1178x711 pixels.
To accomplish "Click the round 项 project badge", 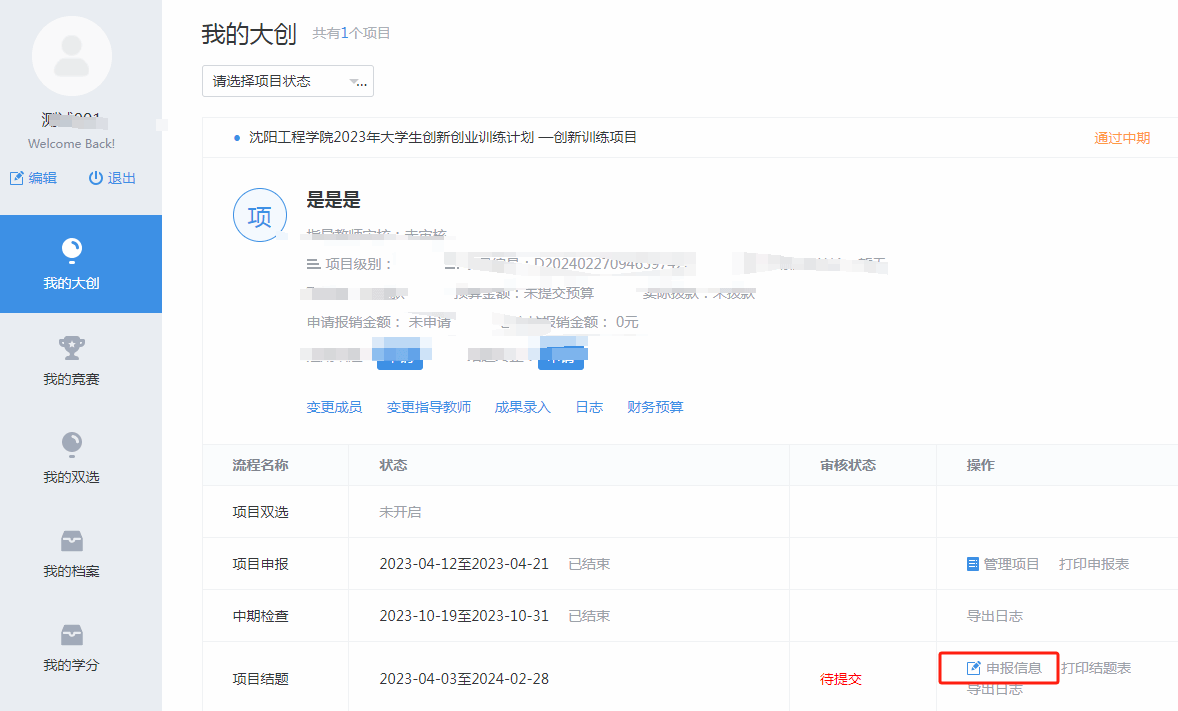I will tap(260, 215).
